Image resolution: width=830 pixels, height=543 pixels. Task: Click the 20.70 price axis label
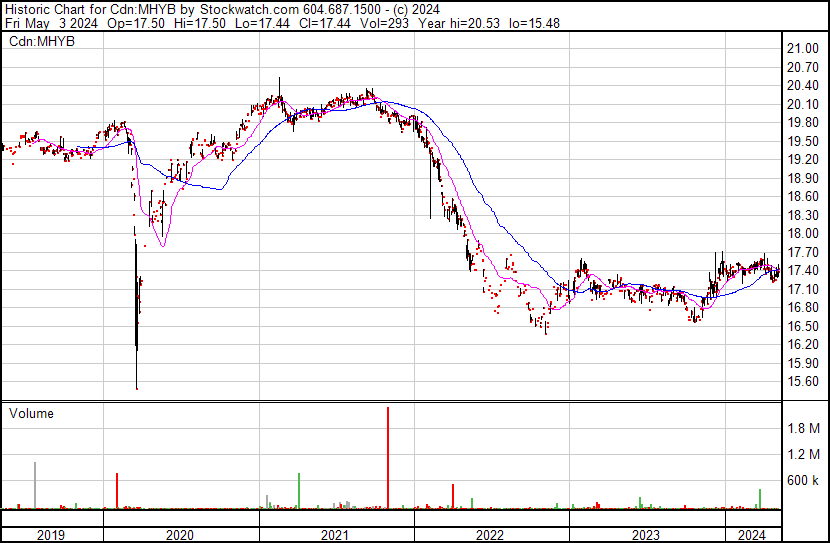tap(802, 67)
